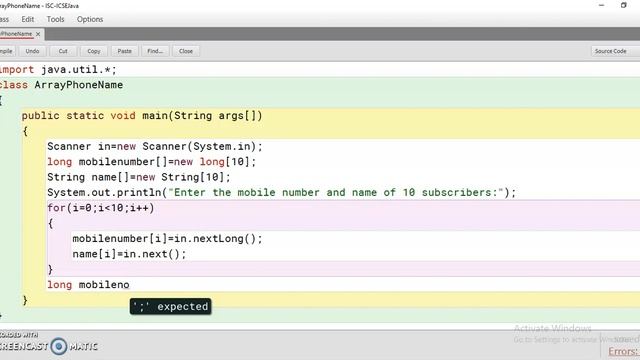640x360 pixels.
Task: Click the Scanner in=new Scanner line
Action: pos(155,147)
